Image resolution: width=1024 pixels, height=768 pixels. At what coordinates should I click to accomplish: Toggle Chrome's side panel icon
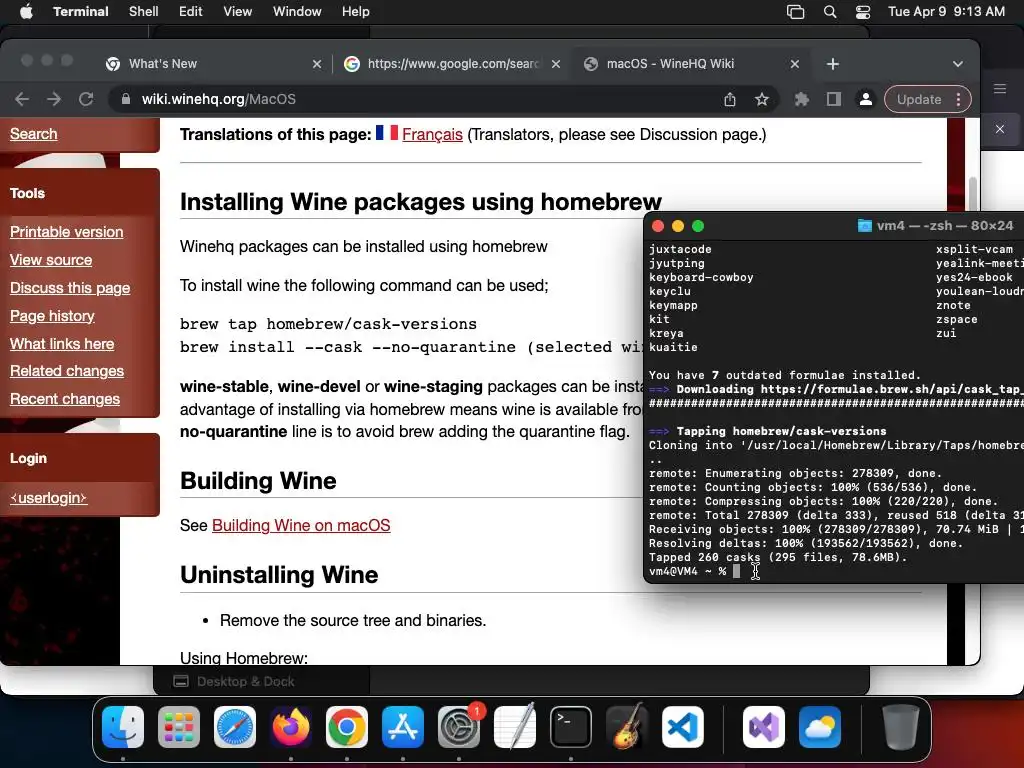point(833,99)
